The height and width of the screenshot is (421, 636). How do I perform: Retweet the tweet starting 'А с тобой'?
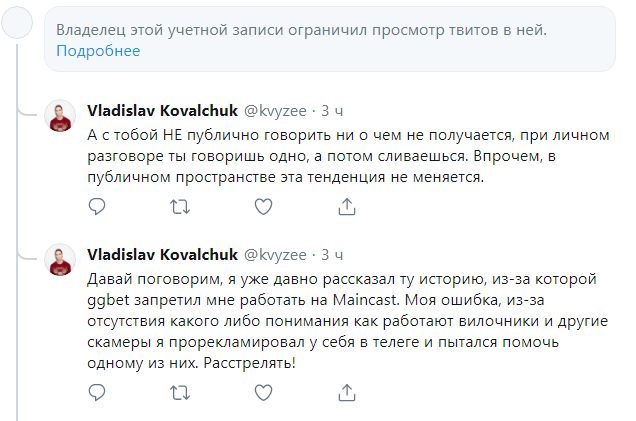coord(180,206)
